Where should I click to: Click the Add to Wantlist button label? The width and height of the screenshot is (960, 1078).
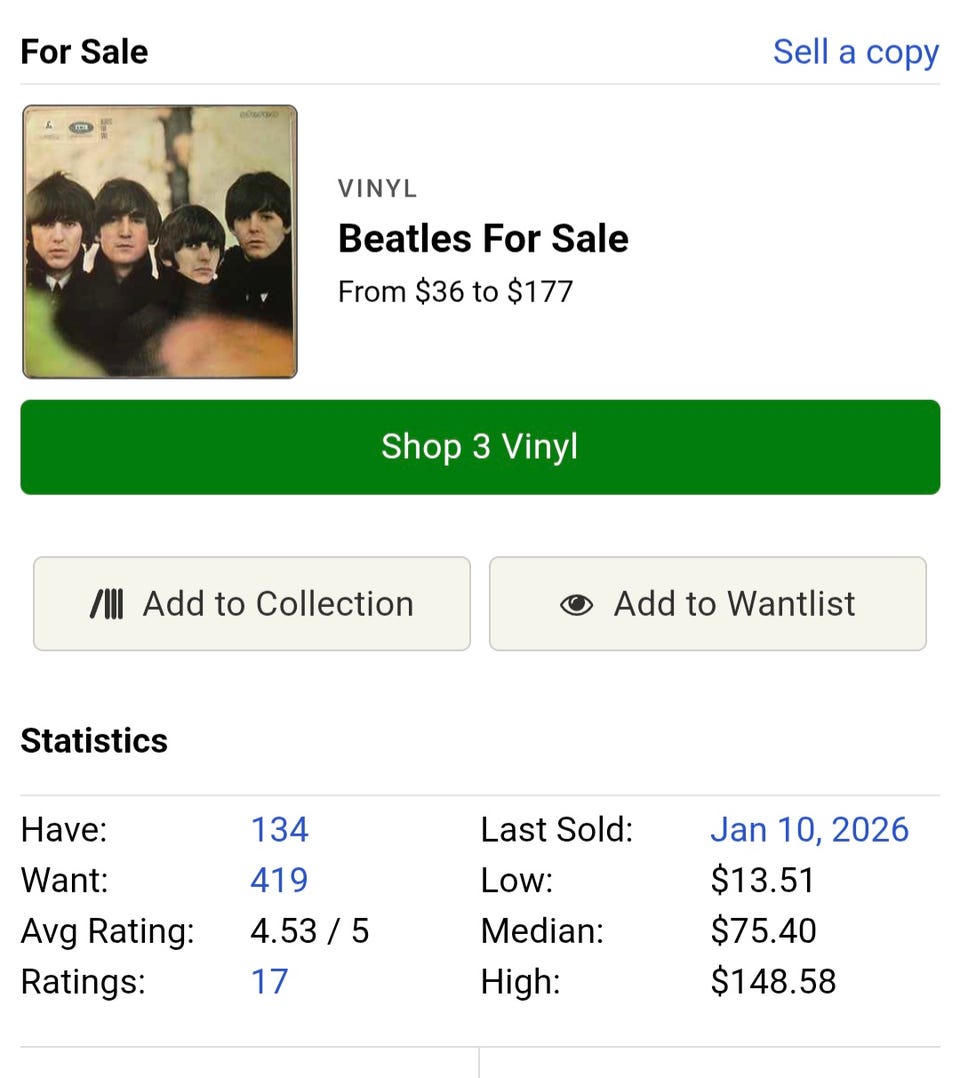734,604
